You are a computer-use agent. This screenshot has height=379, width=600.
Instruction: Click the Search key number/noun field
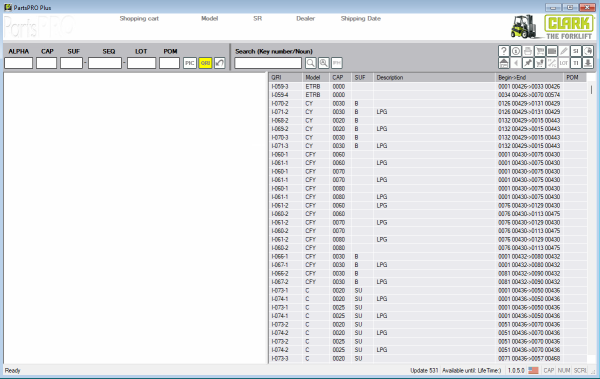(268, 63)
